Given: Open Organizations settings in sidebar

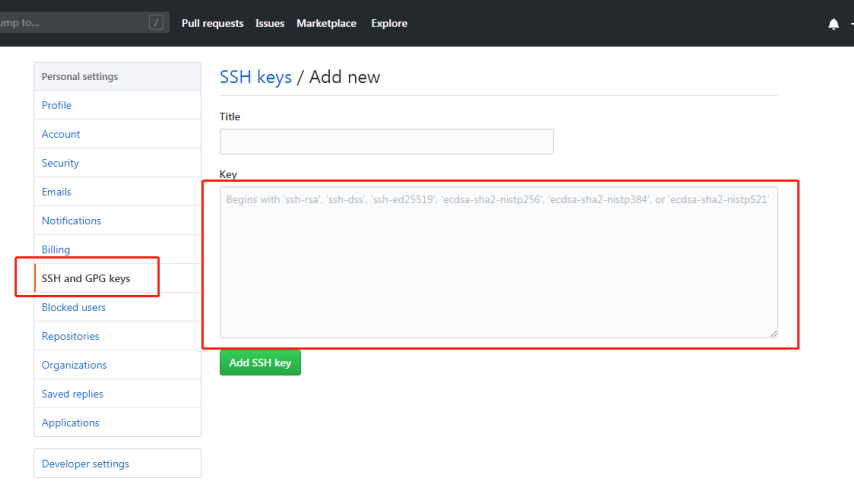Looking at the screenshot, I should click(117, 365).
